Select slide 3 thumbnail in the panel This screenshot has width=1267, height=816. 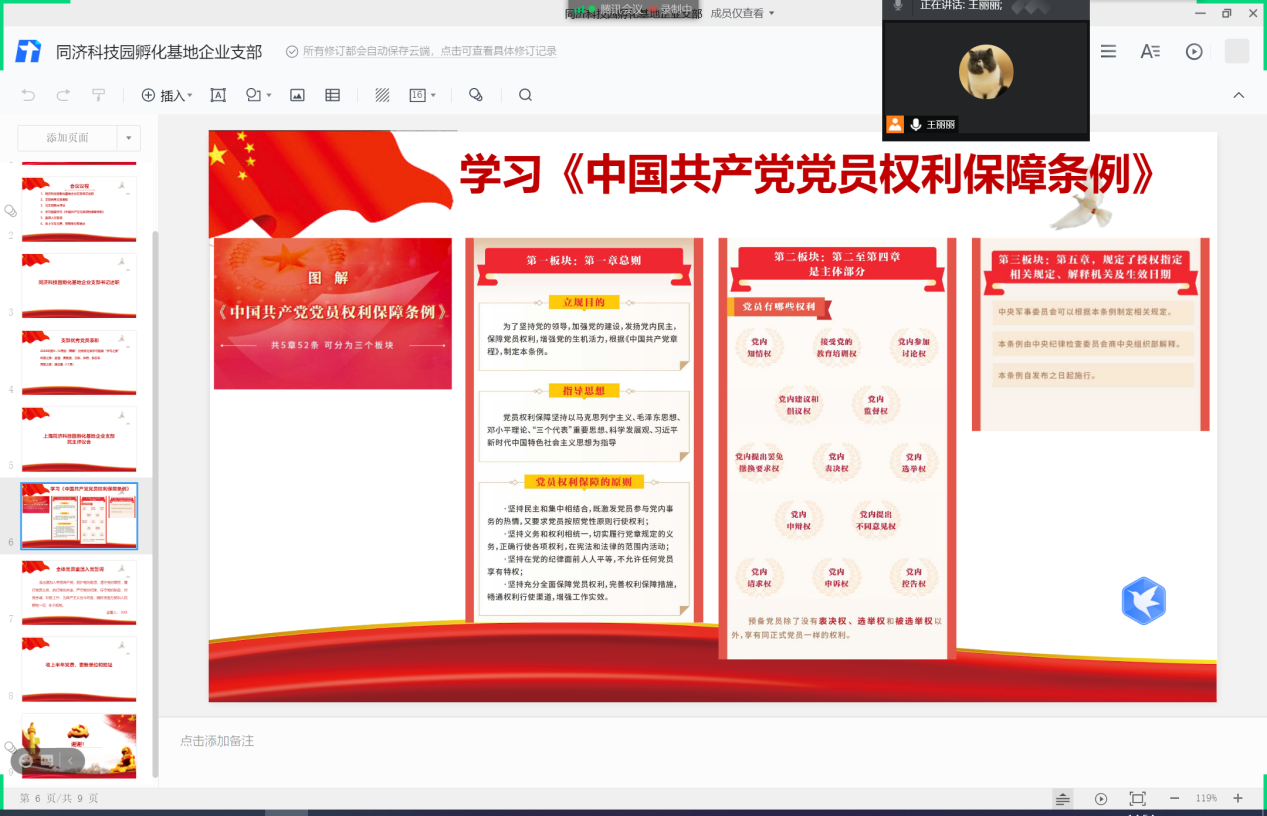coord(79,286)
